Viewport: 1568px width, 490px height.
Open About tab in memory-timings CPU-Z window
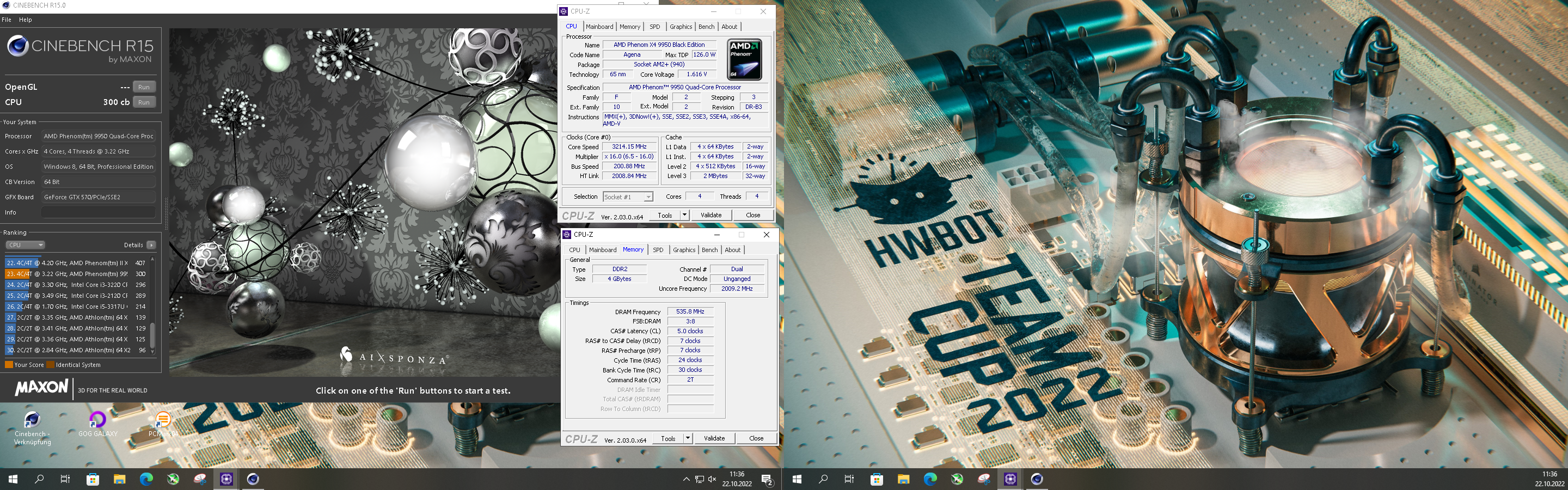[x=733, y=250]
